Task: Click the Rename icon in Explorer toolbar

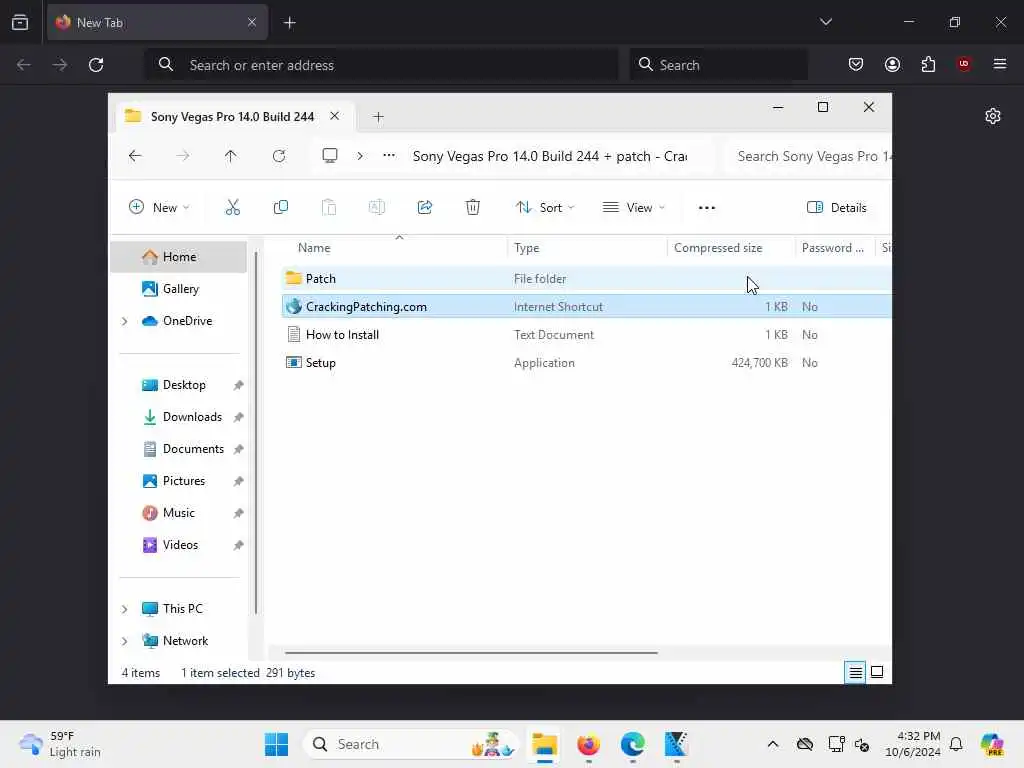Action: click(x=377, y=208)
